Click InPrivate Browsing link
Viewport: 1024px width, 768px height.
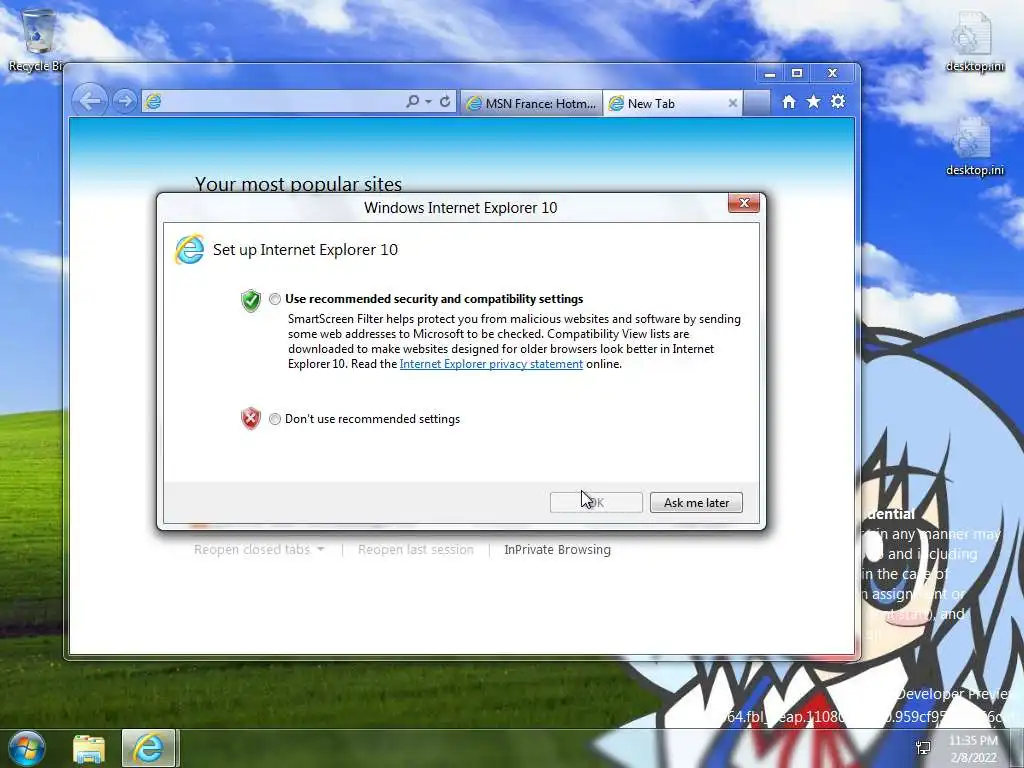coord(557,550)
